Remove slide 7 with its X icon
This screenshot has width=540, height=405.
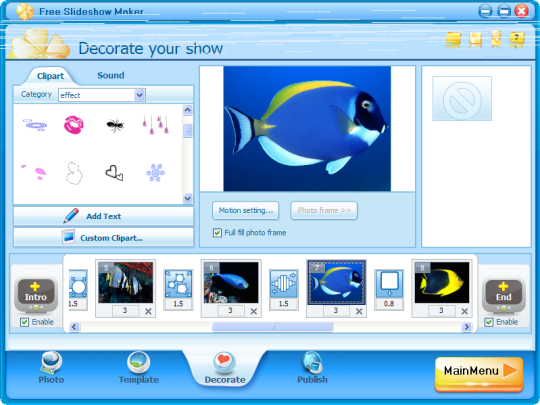pos(359,311)
